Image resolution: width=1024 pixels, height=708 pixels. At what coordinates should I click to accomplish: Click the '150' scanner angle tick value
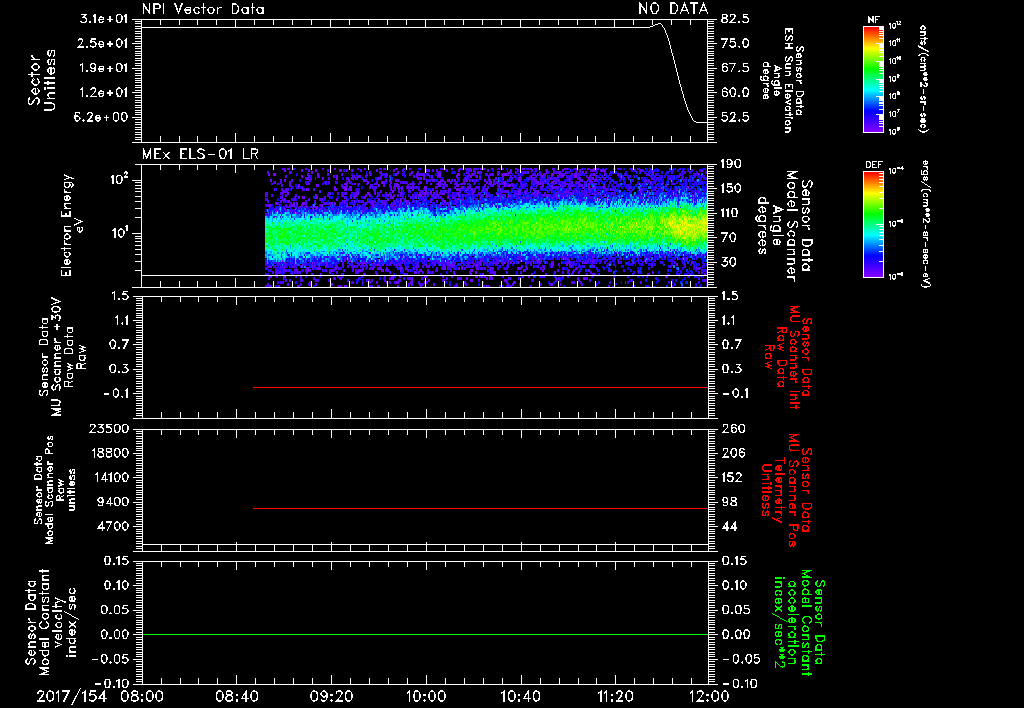(x=731, y=188)
